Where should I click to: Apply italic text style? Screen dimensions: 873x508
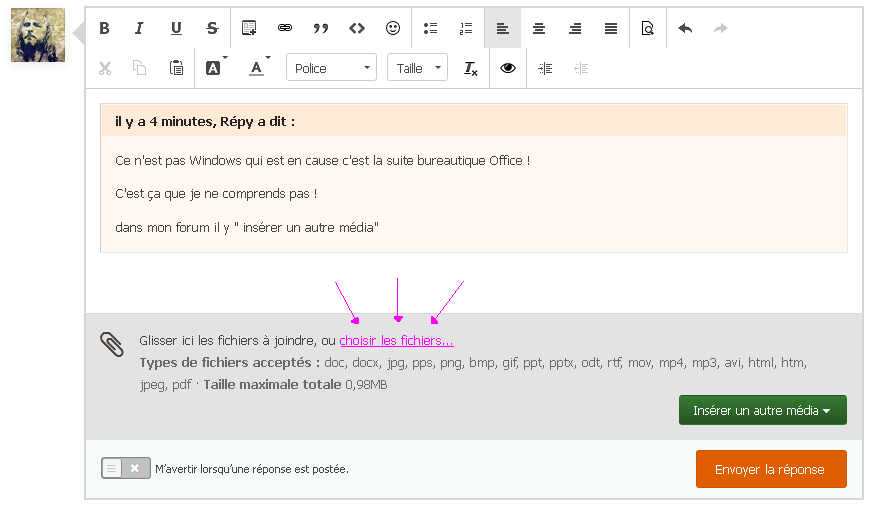point(140,28)
